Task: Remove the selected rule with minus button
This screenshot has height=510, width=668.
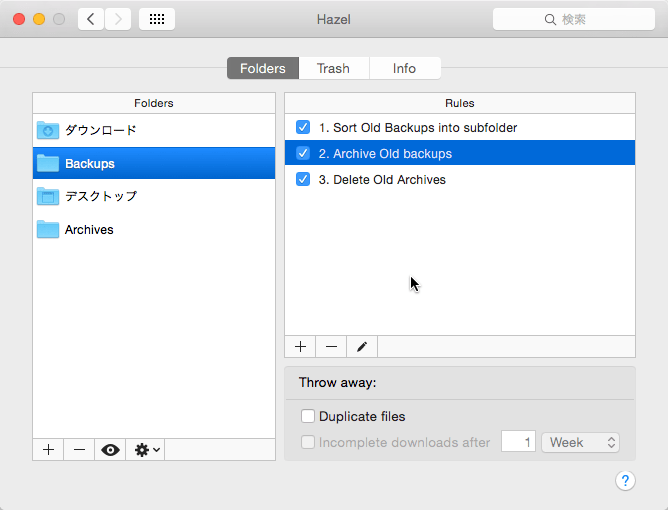Action: (331, 346)
